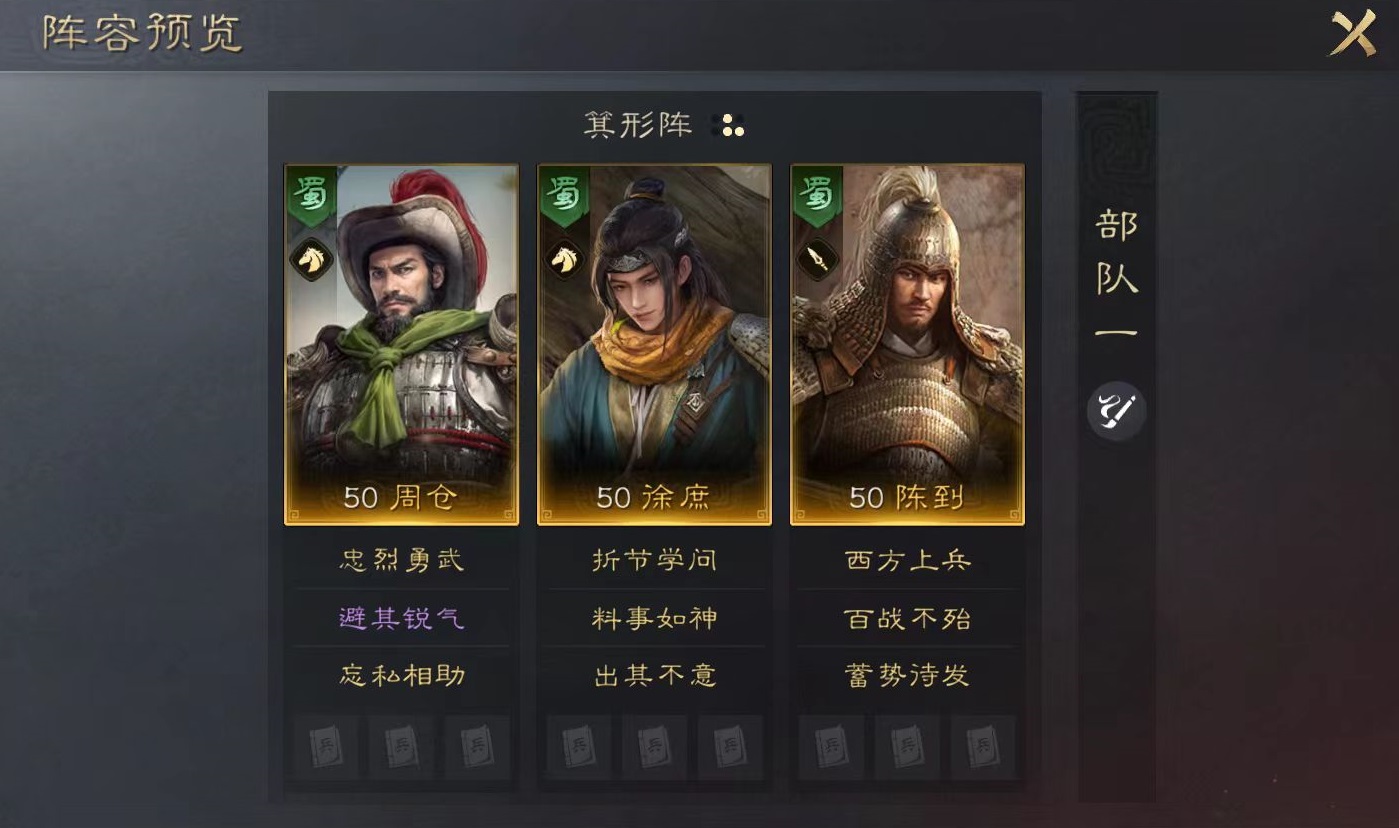Open the middle 兵书 slot under 徐庶

[654, 747]
